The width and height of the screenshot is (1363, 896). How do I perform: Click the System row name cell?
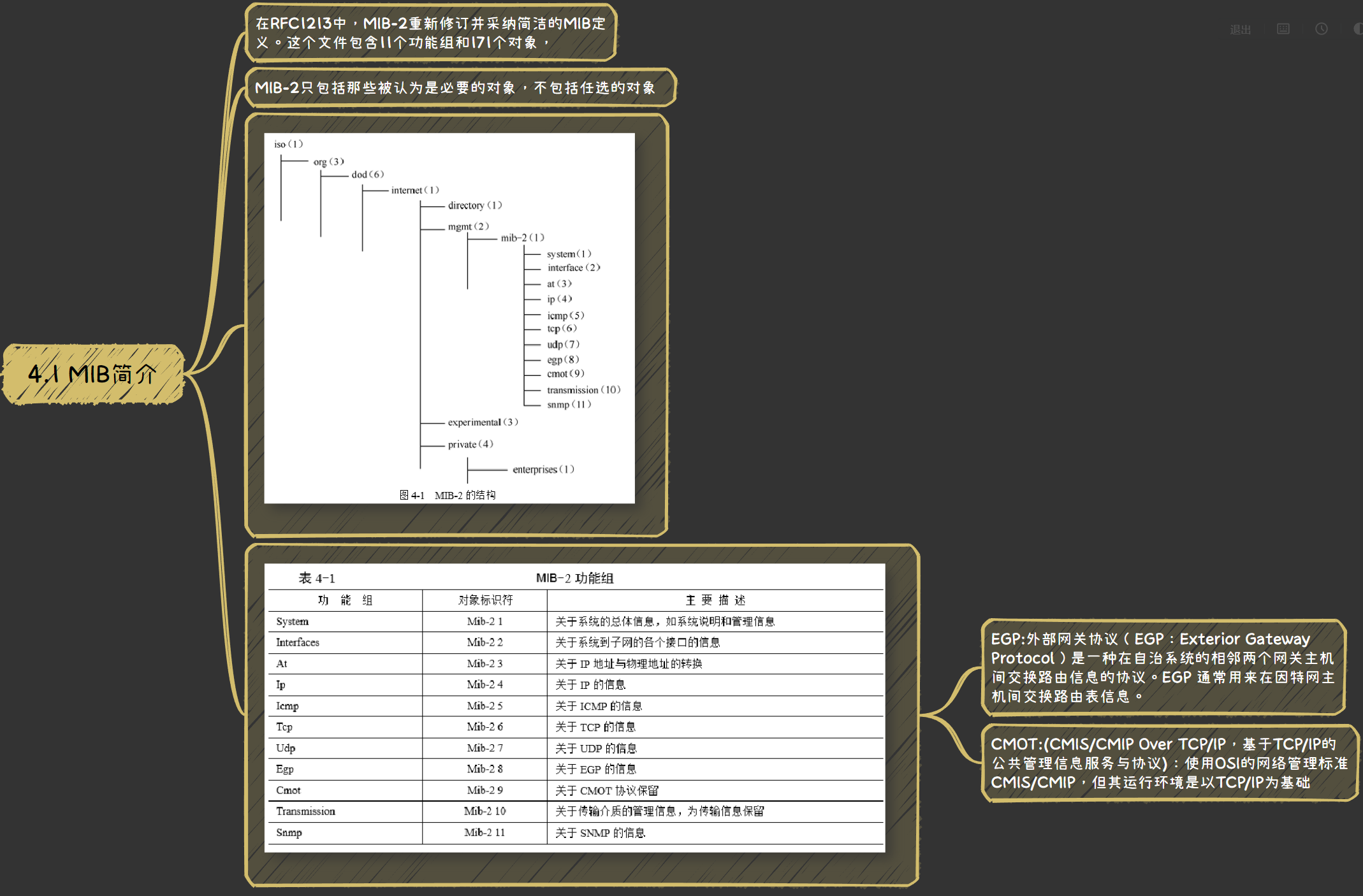coord(345,621)
